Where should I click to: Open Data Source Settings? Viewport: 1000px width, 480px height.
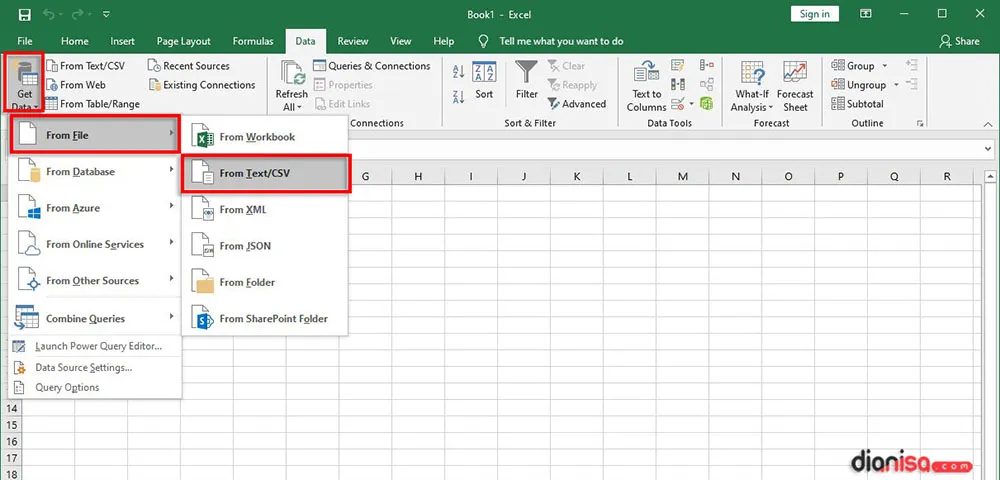(94, 368)
